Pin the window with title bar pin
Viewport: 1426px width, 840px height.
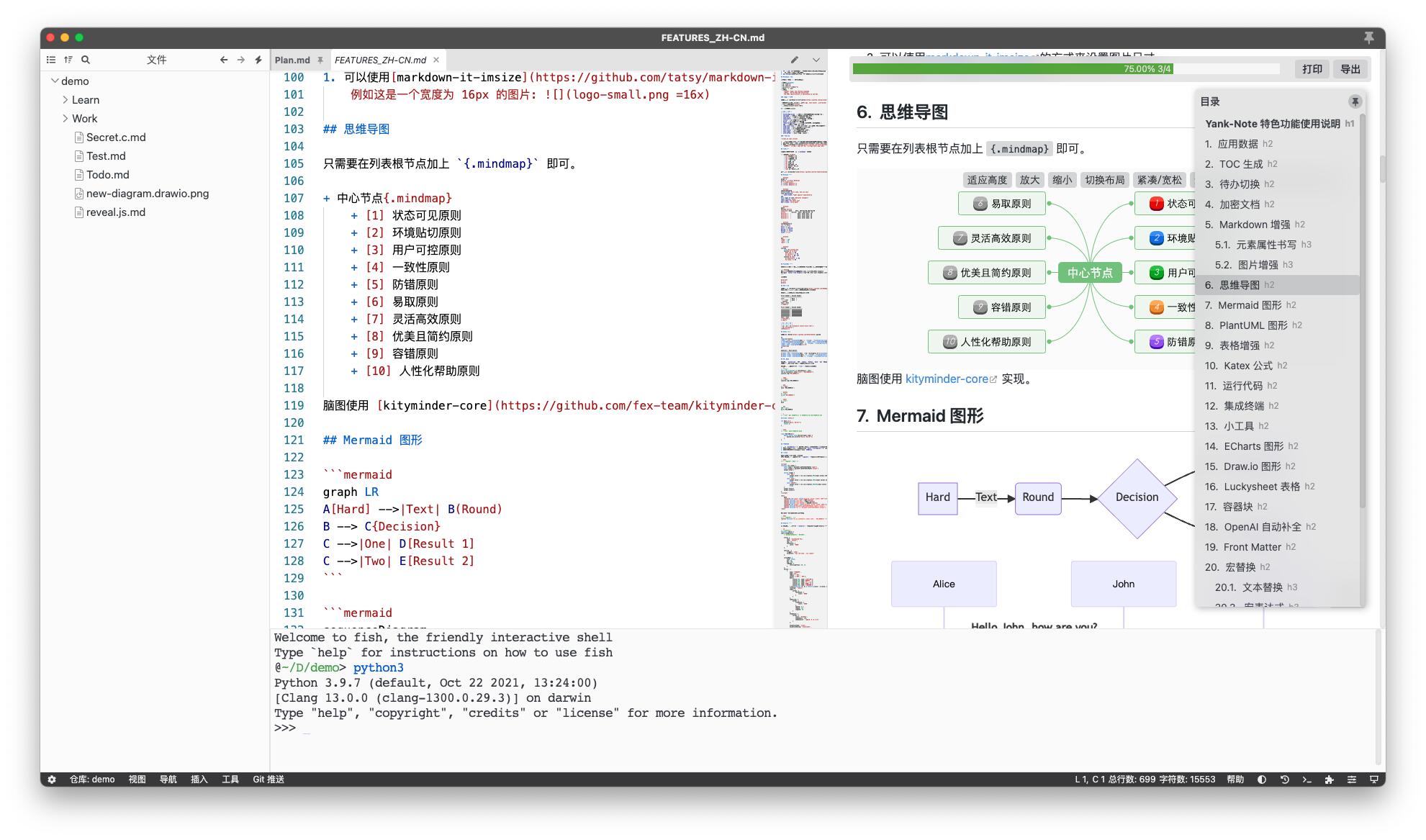tap(1369, 37)
